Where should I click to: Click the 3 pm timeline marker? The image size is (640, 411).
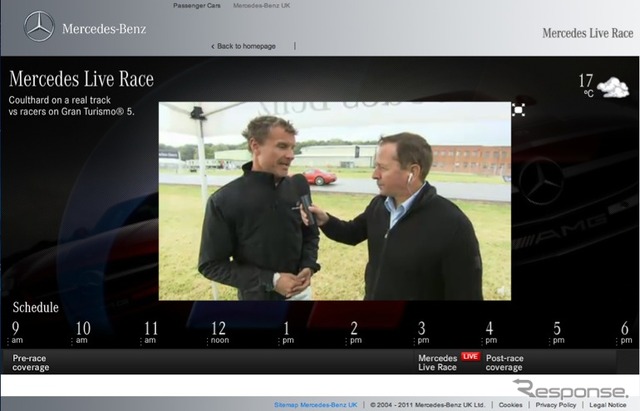[422, 333]
